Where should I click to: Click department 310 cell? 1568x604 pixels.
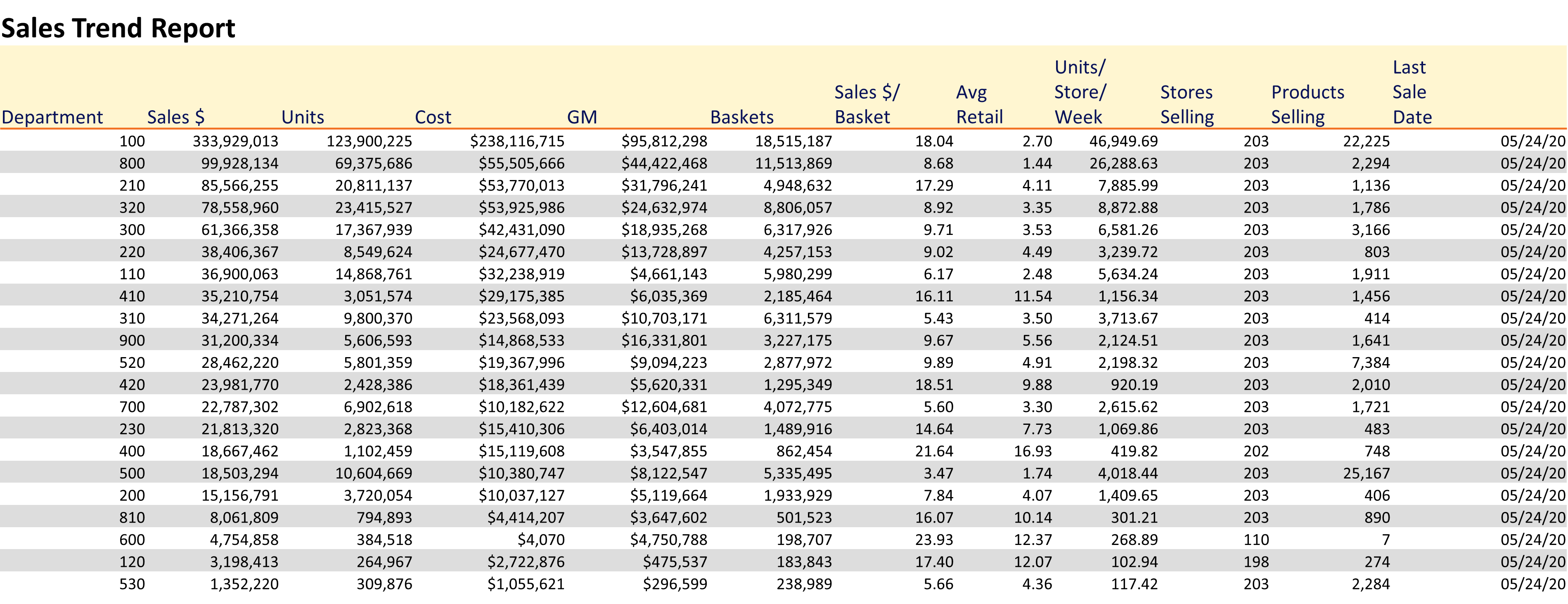click(132, 318)
